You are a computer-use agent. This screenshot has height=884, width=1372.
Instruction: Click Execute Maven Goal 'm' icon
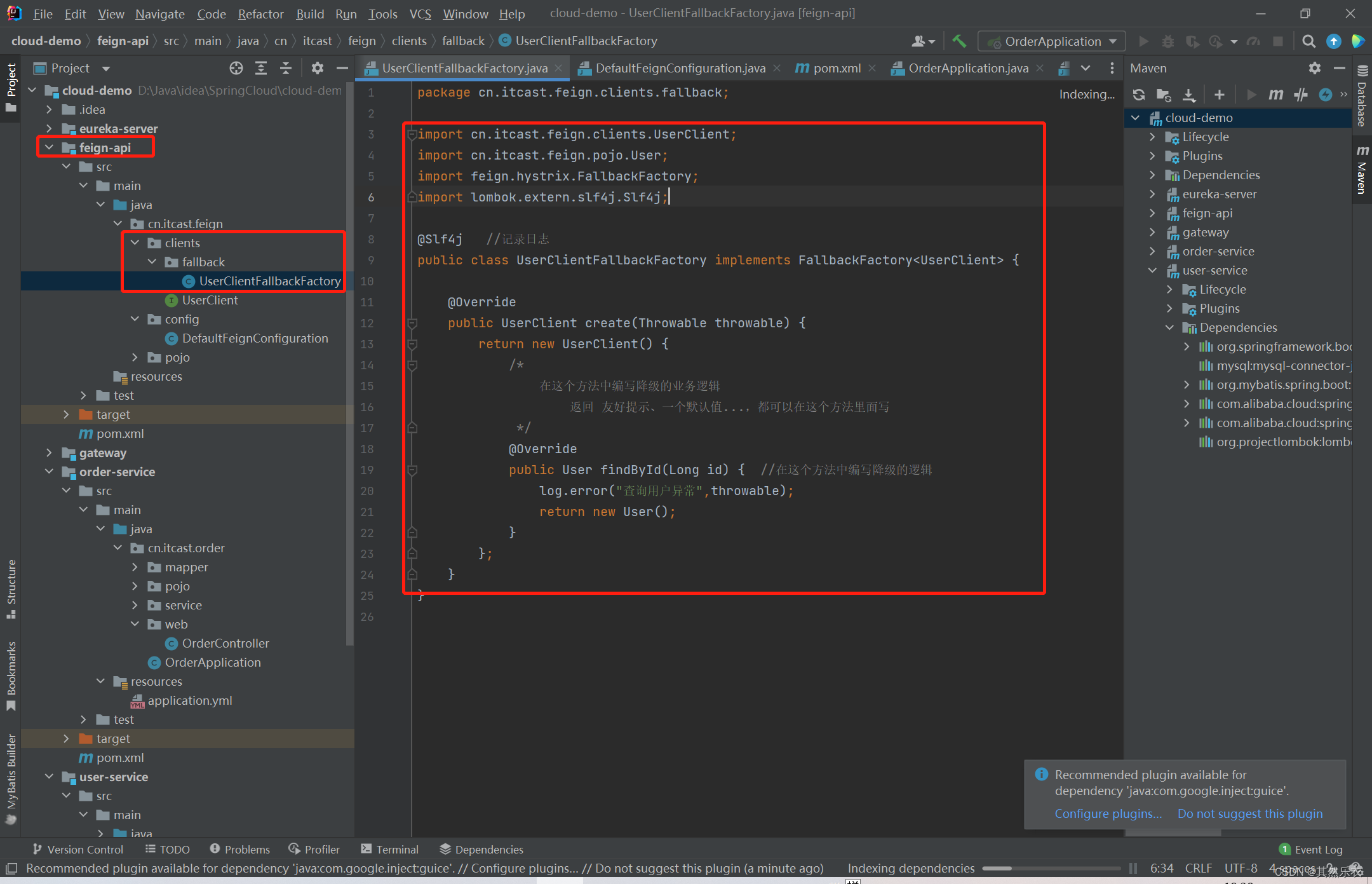(1275, 95)
